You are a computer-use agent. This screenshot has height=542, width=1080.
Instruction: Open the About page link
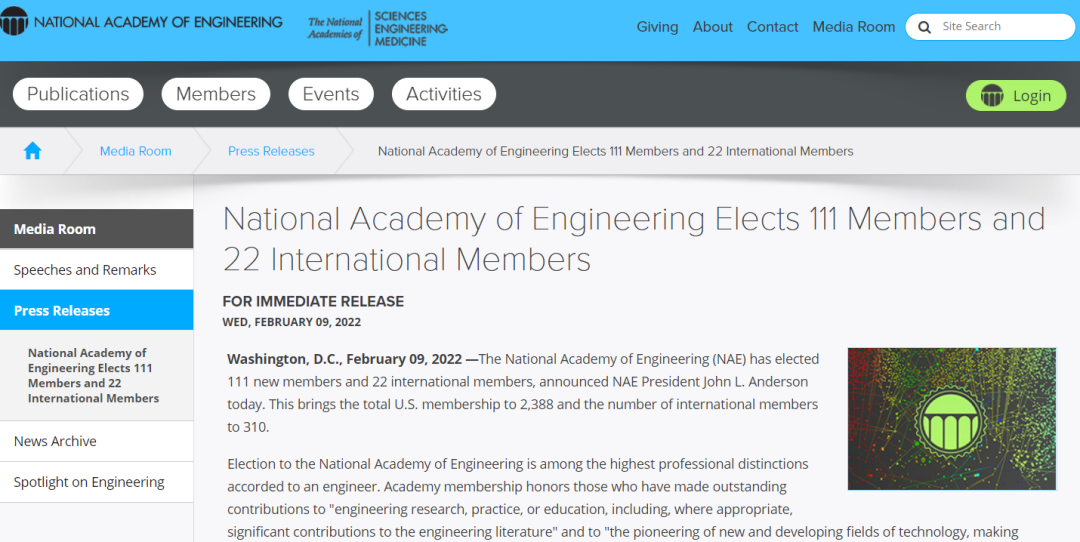coord(712,27)
